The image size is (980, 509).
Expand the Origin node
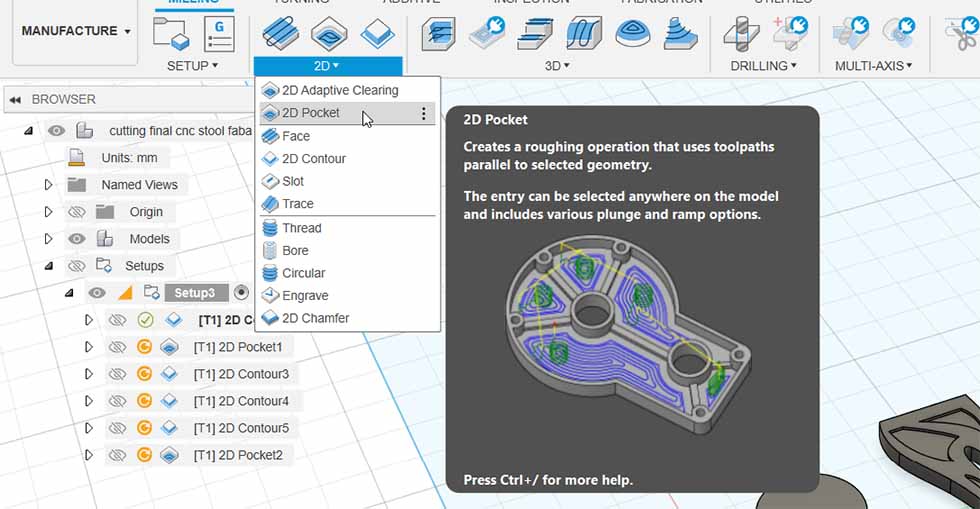click(48, 211)
